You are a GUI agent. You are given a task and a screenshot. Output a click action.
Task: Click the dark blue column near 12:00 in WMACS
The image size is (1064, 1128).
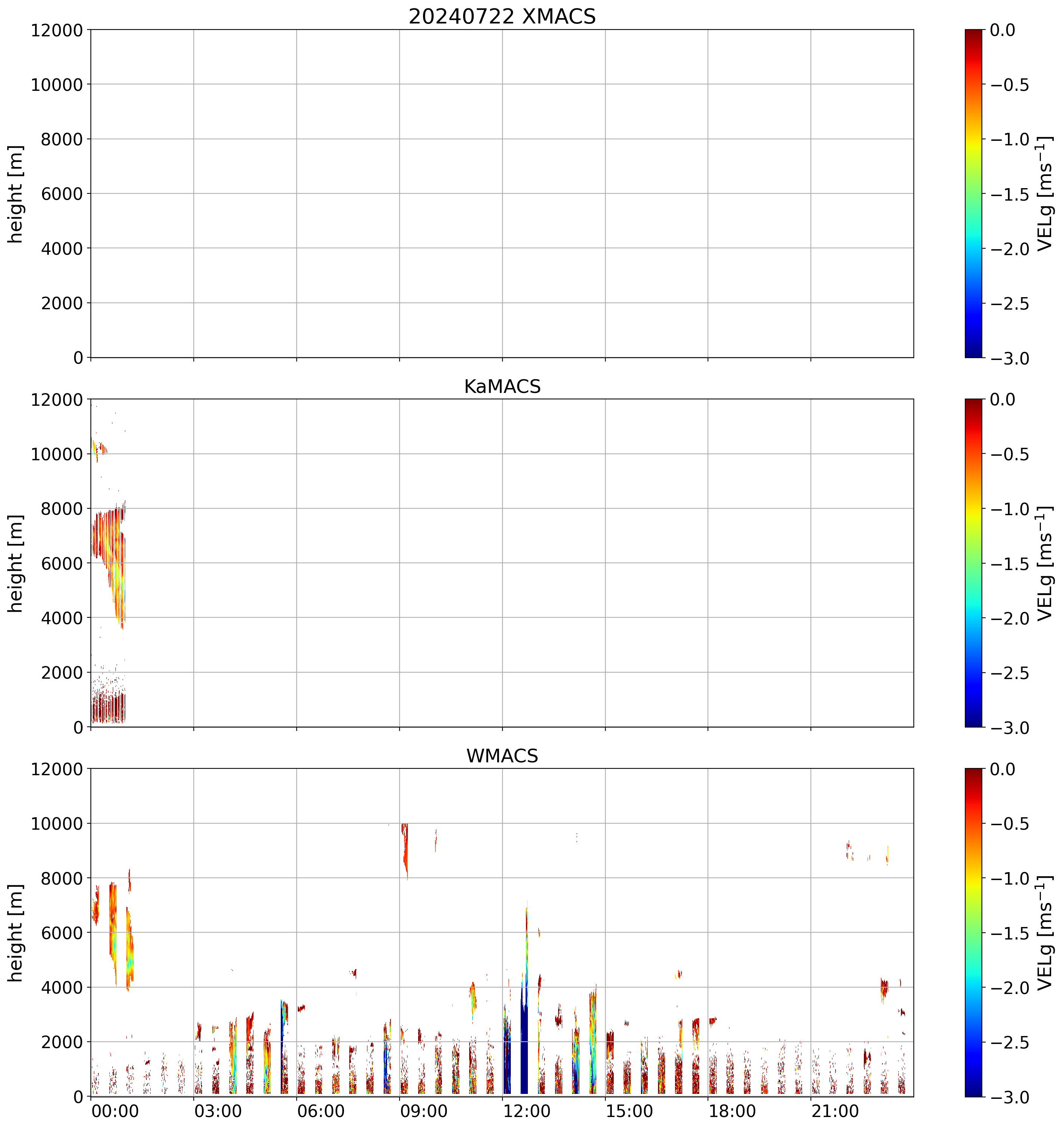tap(524, 1050)
